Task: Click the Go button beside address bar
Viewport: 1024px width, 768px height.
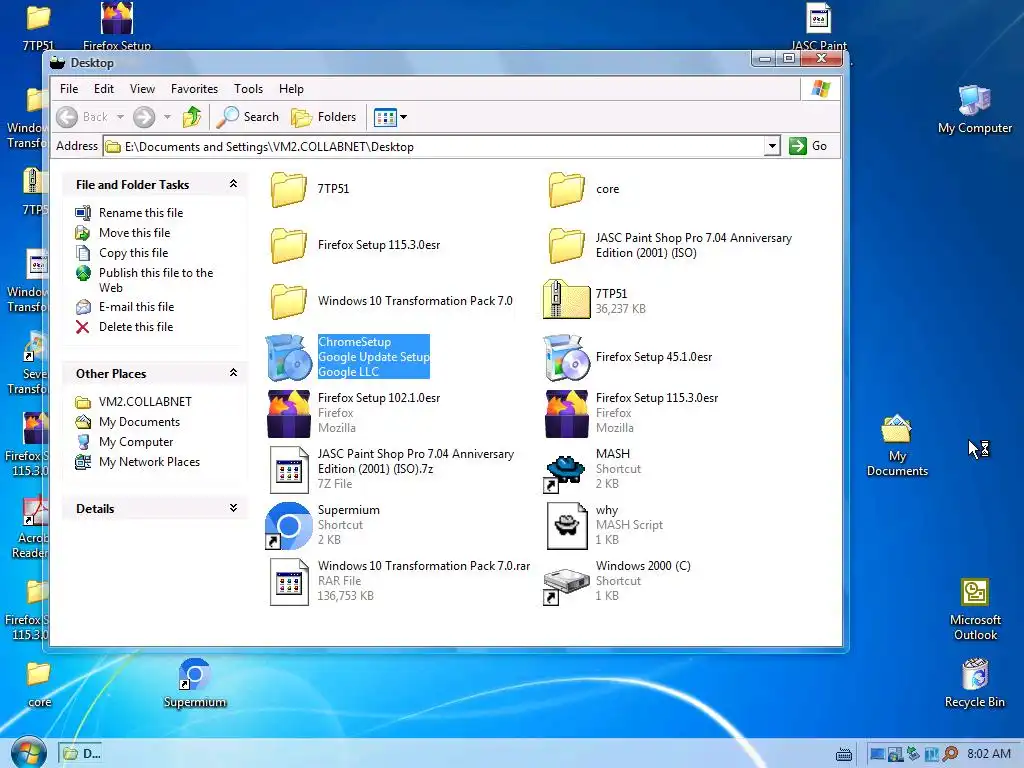Action: [808, 146]
